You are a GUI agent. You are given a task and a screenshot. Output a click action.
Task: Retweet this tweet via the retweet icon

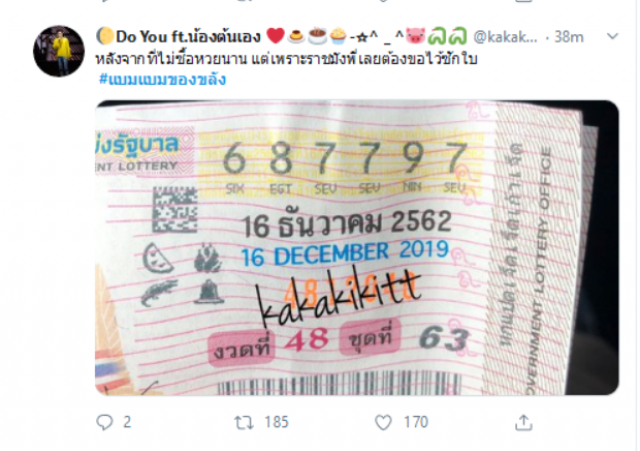[x=244, y=422]
